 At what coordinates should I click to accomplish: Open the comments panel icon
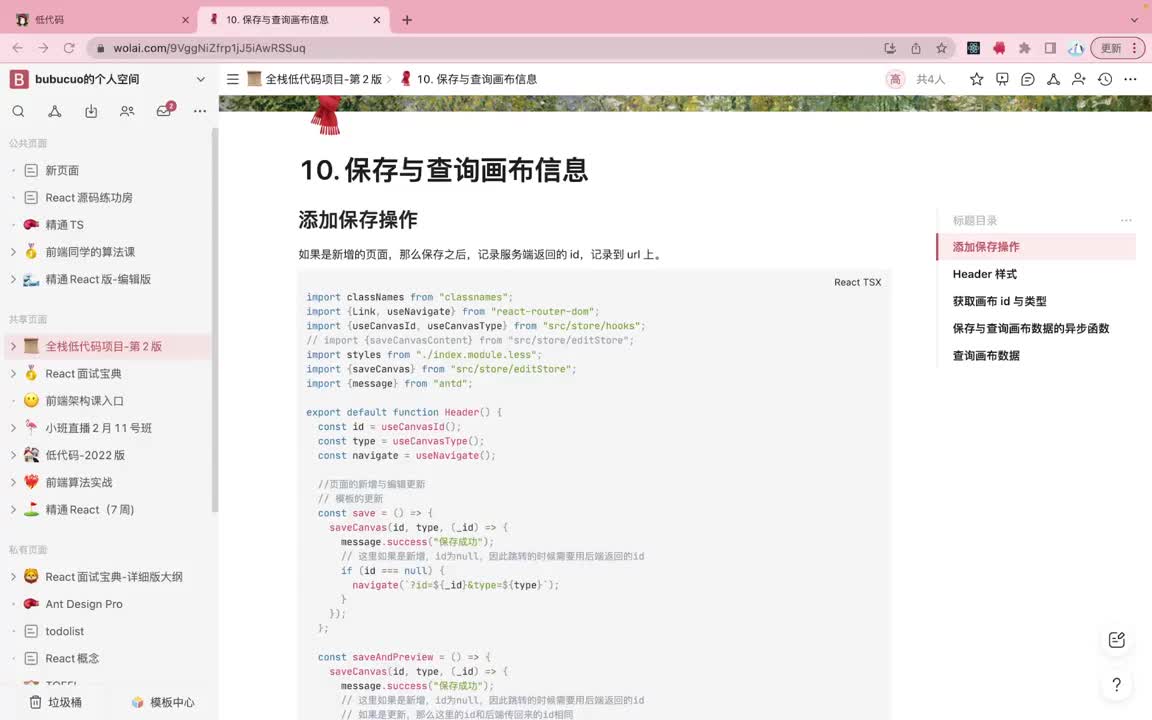click(1028, 79)
